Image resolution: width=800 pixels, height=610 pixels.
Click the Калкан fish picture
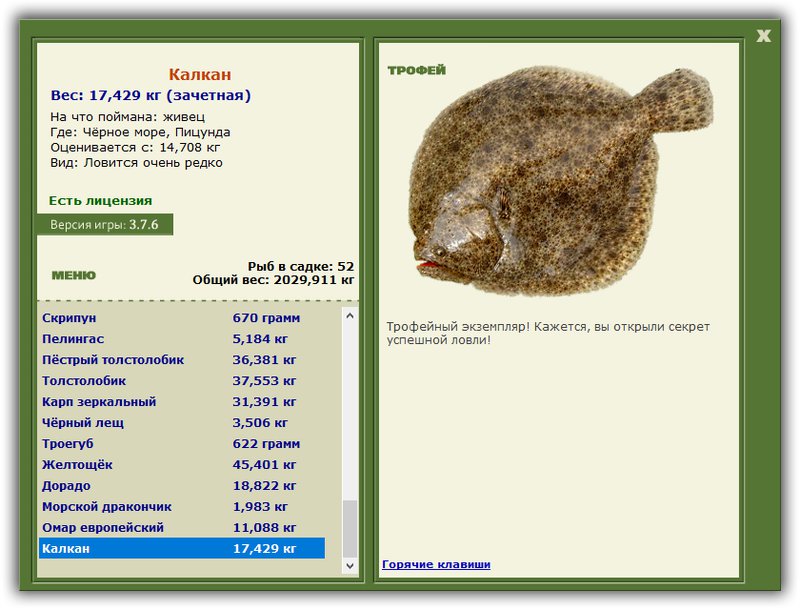560,181
